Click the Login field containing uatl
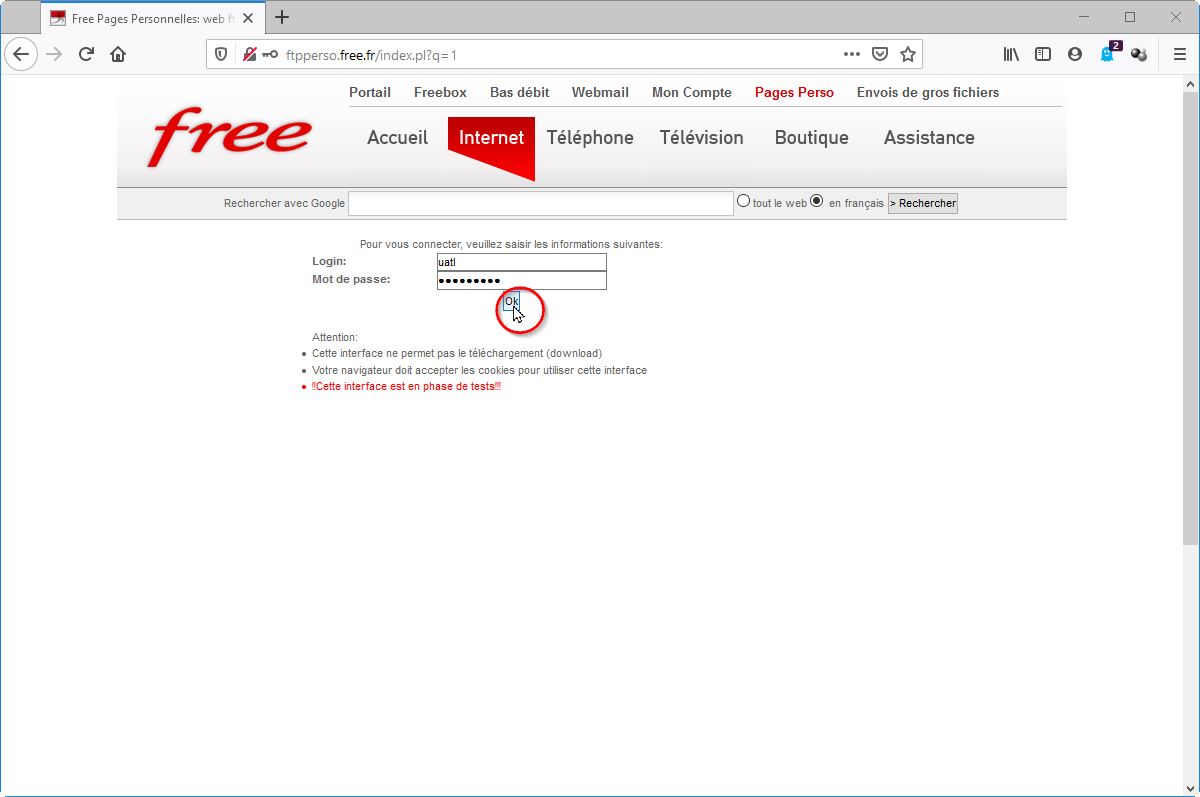Viewport: 1200px width, 797px height. click(x=522, y=262)
